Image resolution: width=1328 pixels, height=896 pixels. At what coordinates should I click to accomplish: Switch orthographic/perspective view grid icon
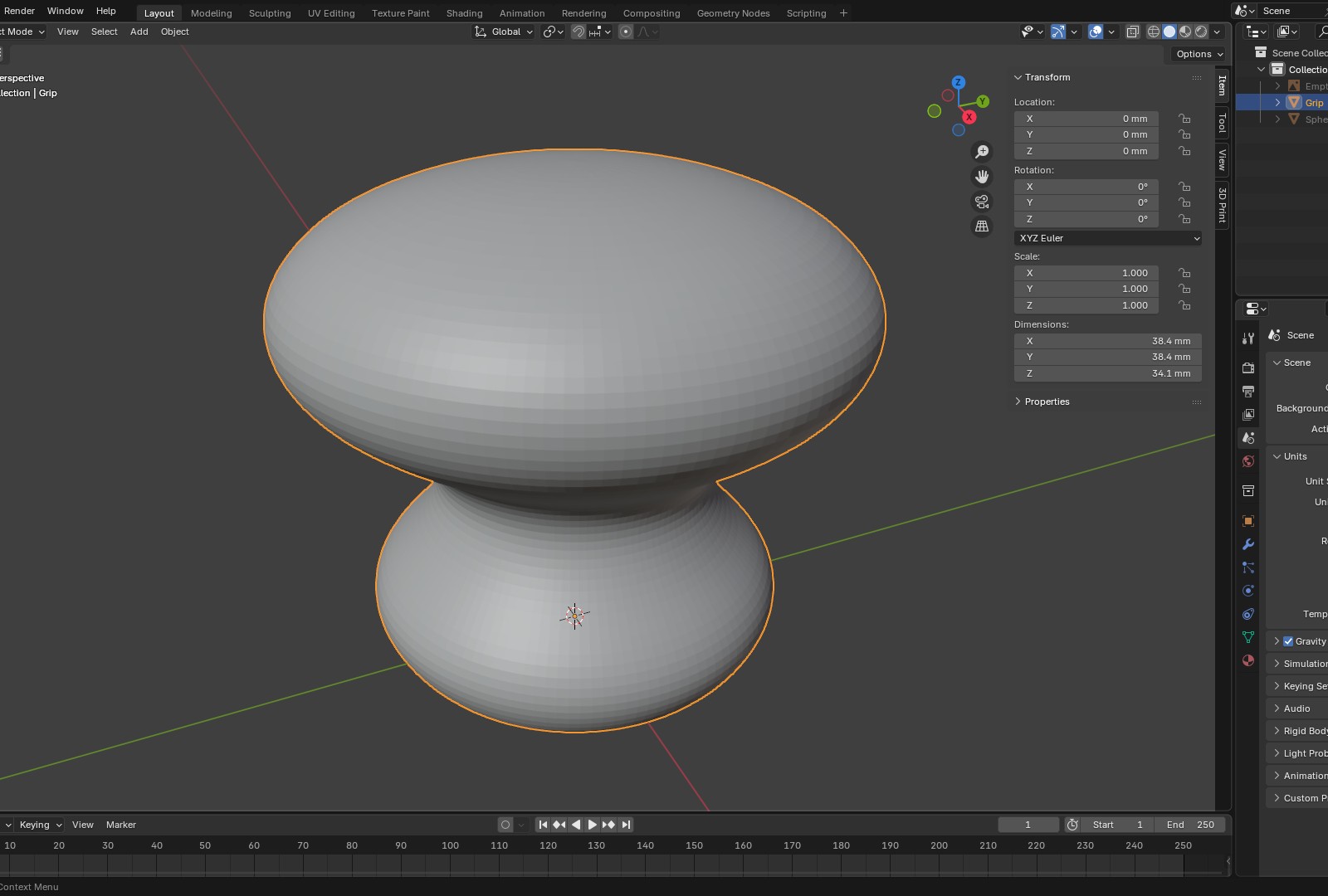[x=982, y=226]
